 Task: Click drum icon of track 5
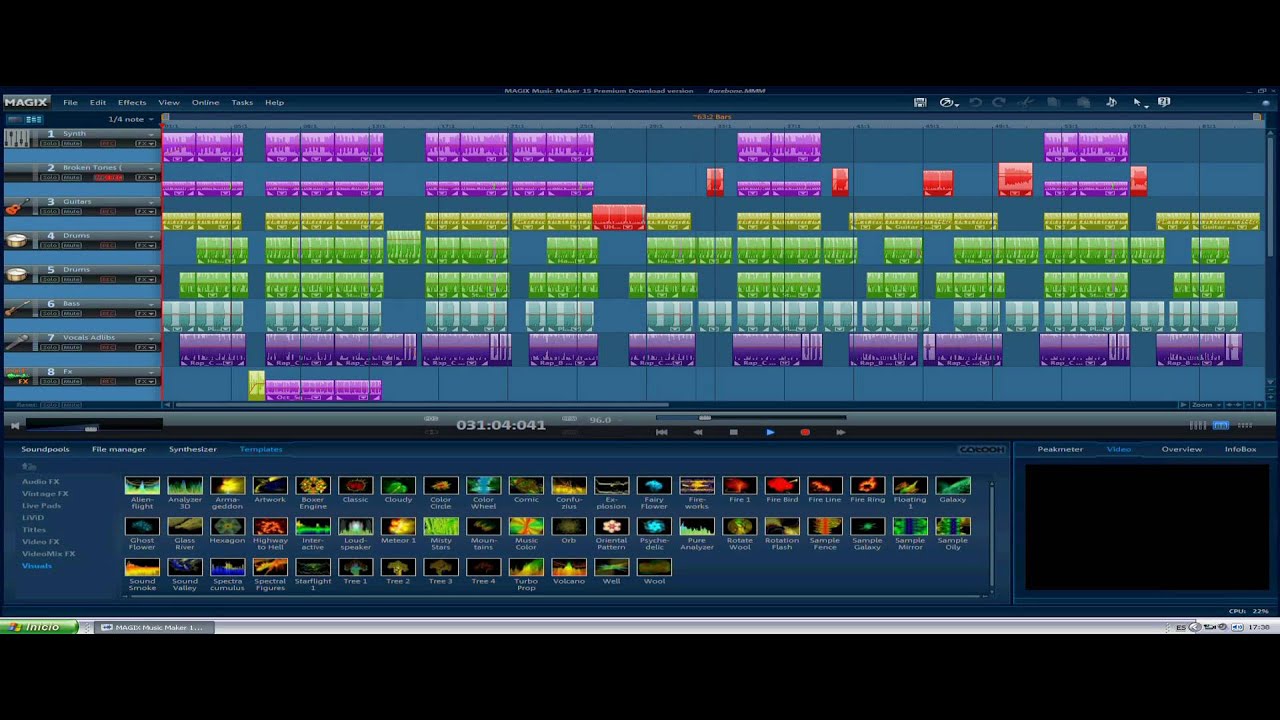(17, 274)
